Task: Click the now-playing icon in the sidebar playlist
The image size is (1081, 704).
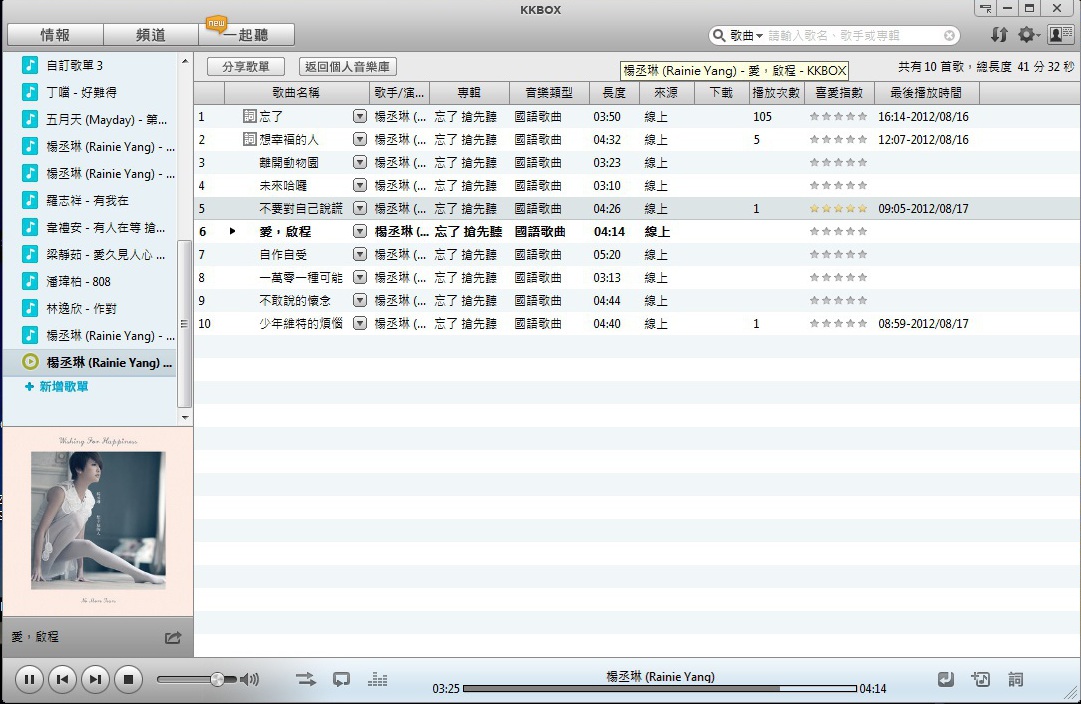Action: click(30, 362)
